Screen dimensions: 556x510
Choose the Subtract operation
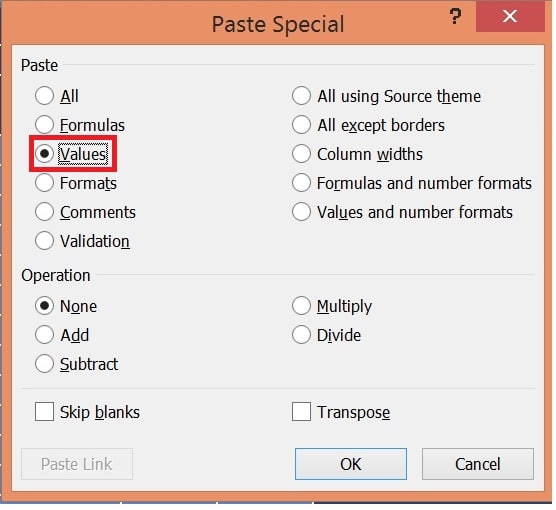coord(44,364)
